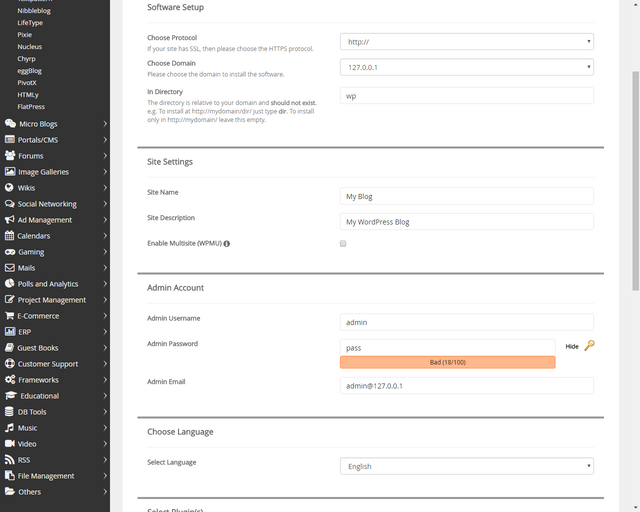Click the Gaming controller icon

coord(10,252)
